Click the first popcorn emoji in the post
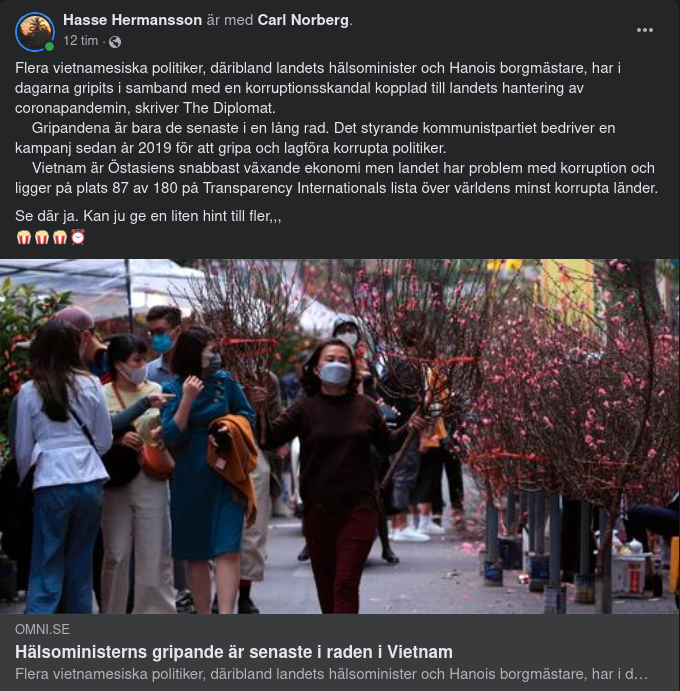The image size is (680, 691). [x=24, y=237]
